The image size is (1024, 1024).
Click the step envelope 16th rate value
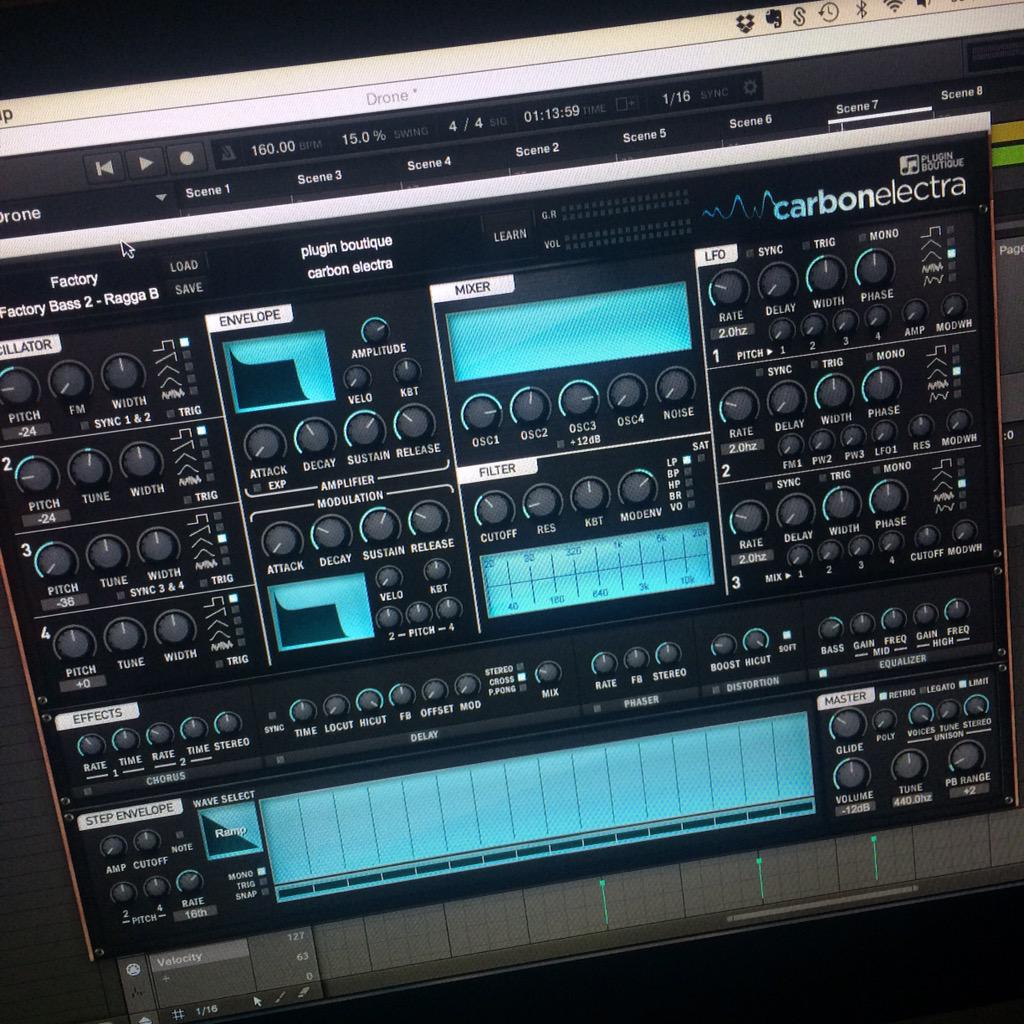[x=195, y=913]
